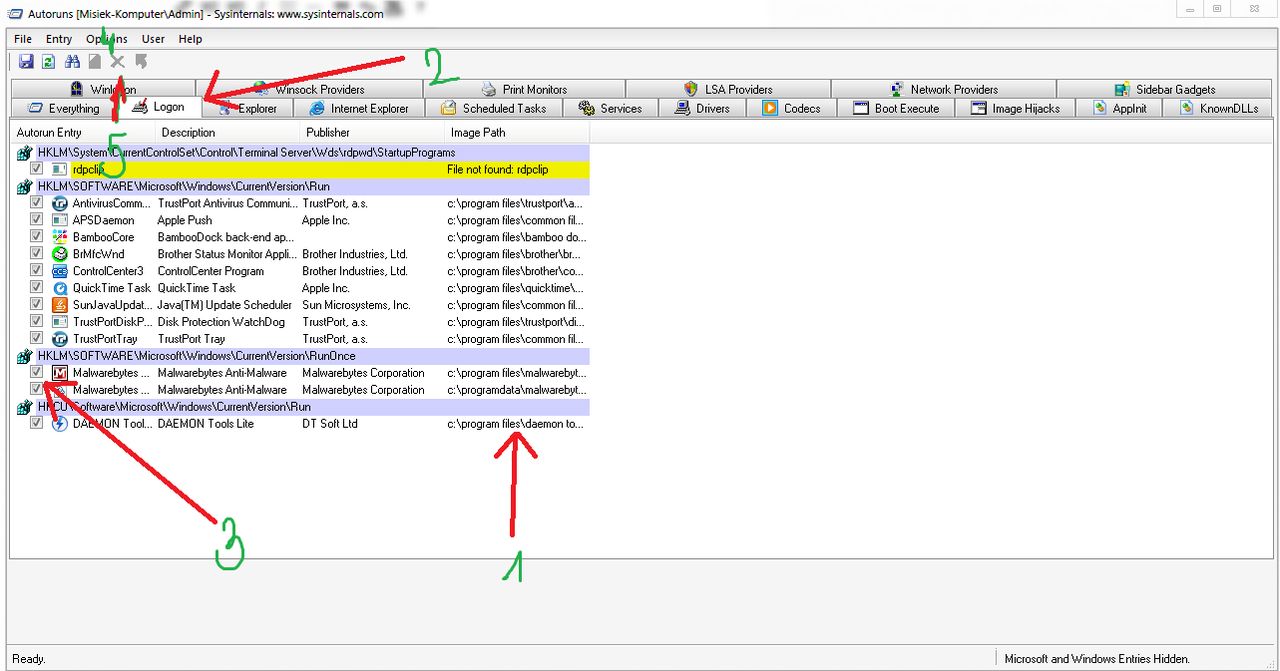The image size is (1280, 671).
Task: Switch to the KnownDLLs tab
Action: click(x=1219, y=108)
